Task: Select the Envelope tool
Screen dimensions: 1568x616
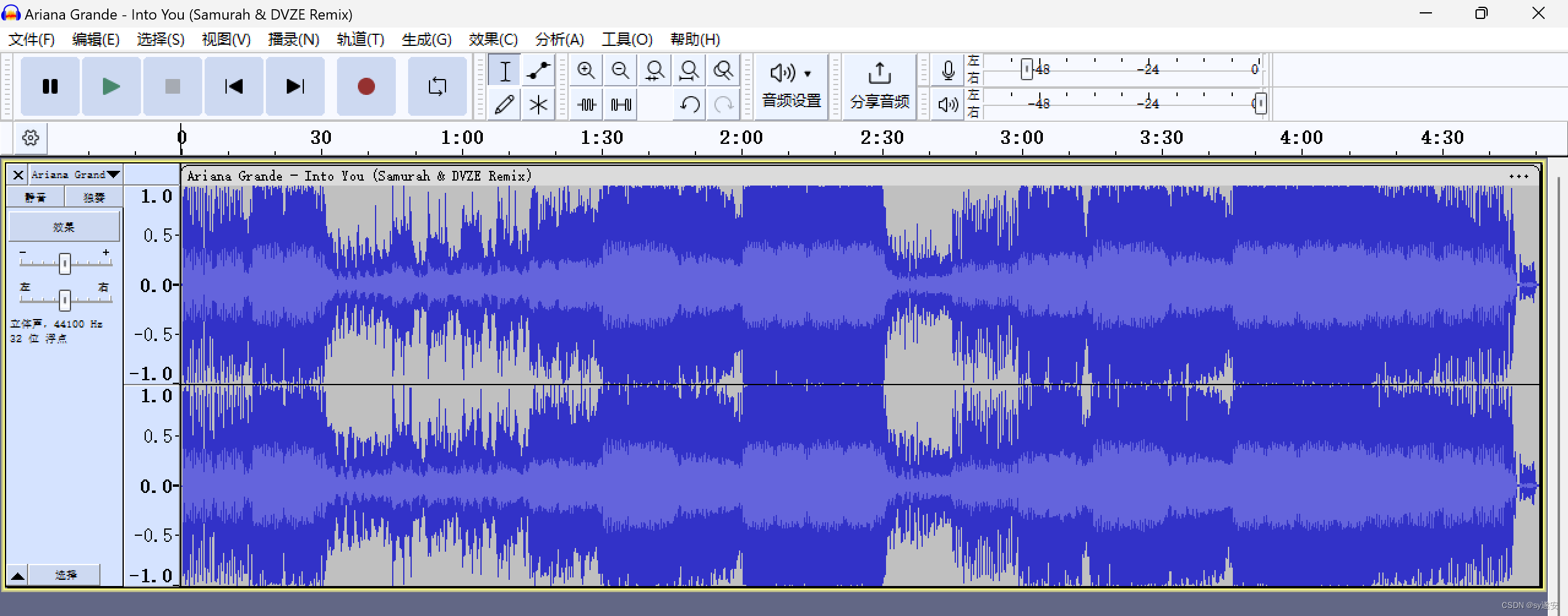Action: coord(537,70)
